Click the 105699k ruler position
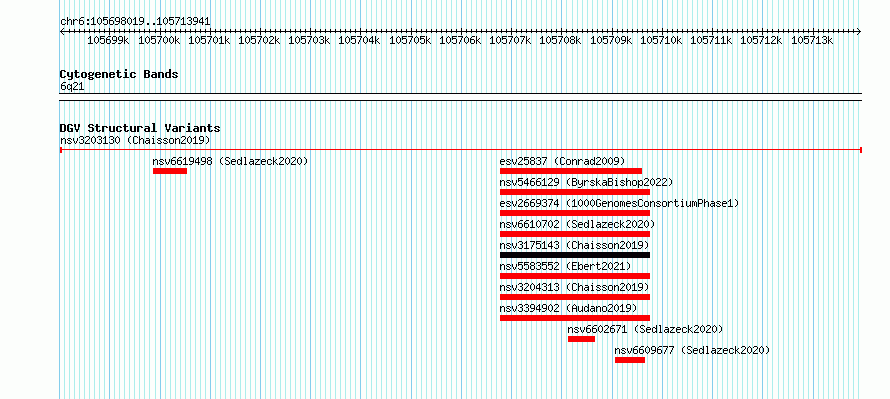The image size is (890, 399). (x=108, y=40)
